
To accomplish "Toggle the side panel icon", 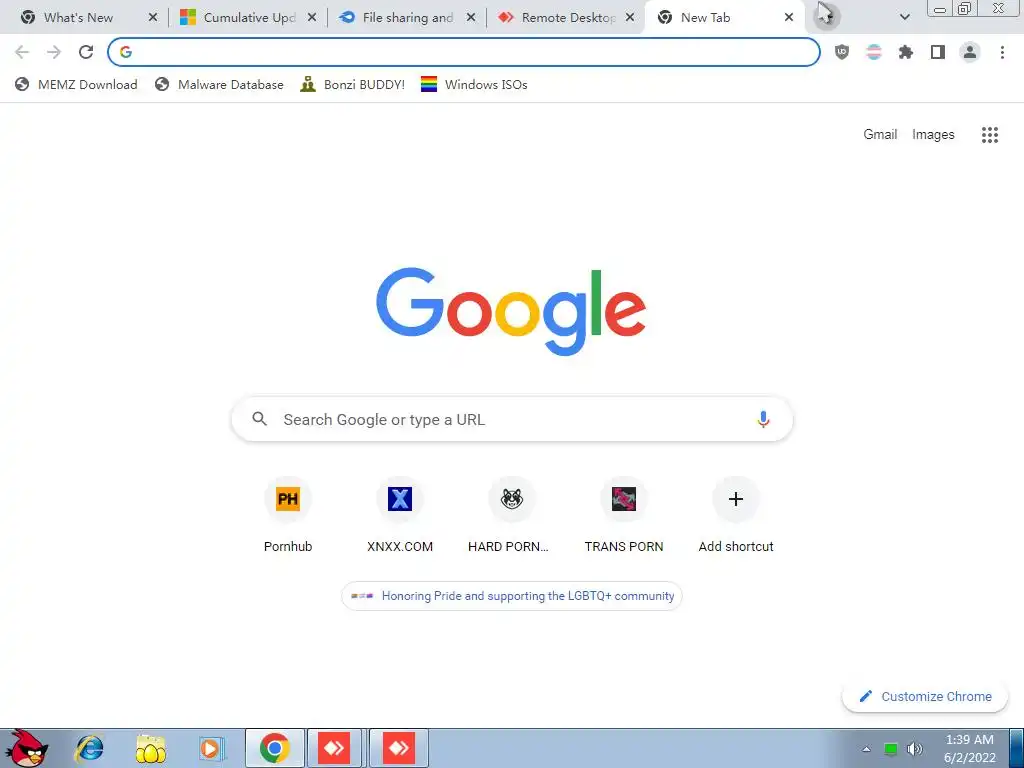I will (x=938, y=52).
